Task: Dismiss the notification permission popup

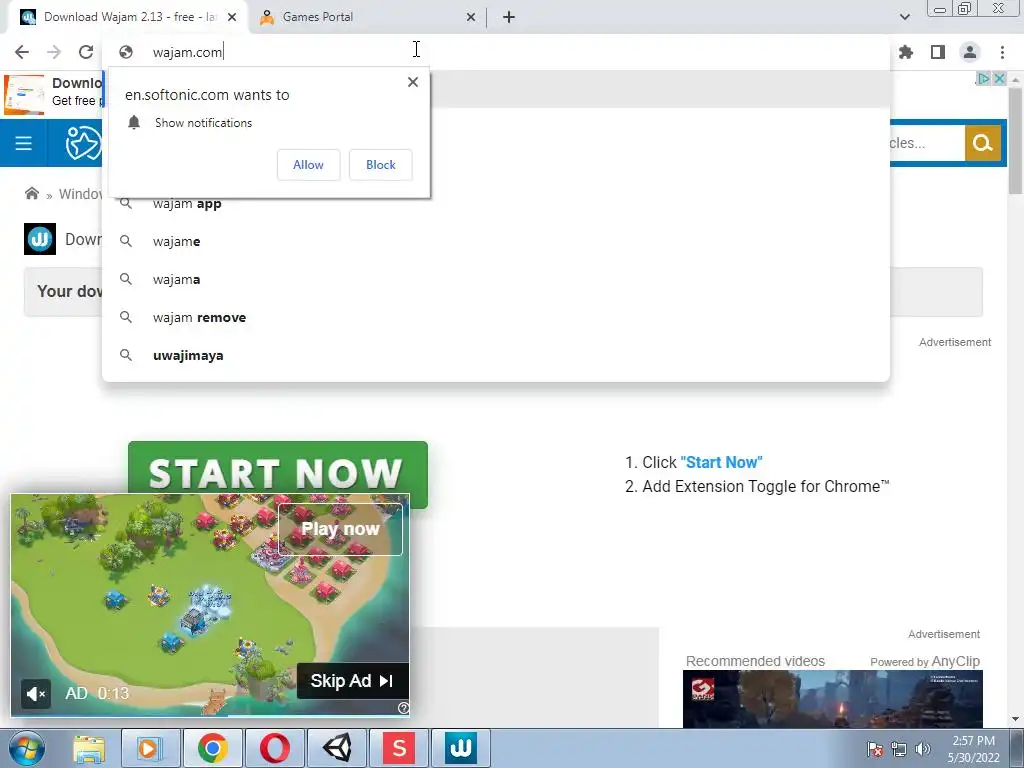Action: pyautogui.click(x=413, y=82)
